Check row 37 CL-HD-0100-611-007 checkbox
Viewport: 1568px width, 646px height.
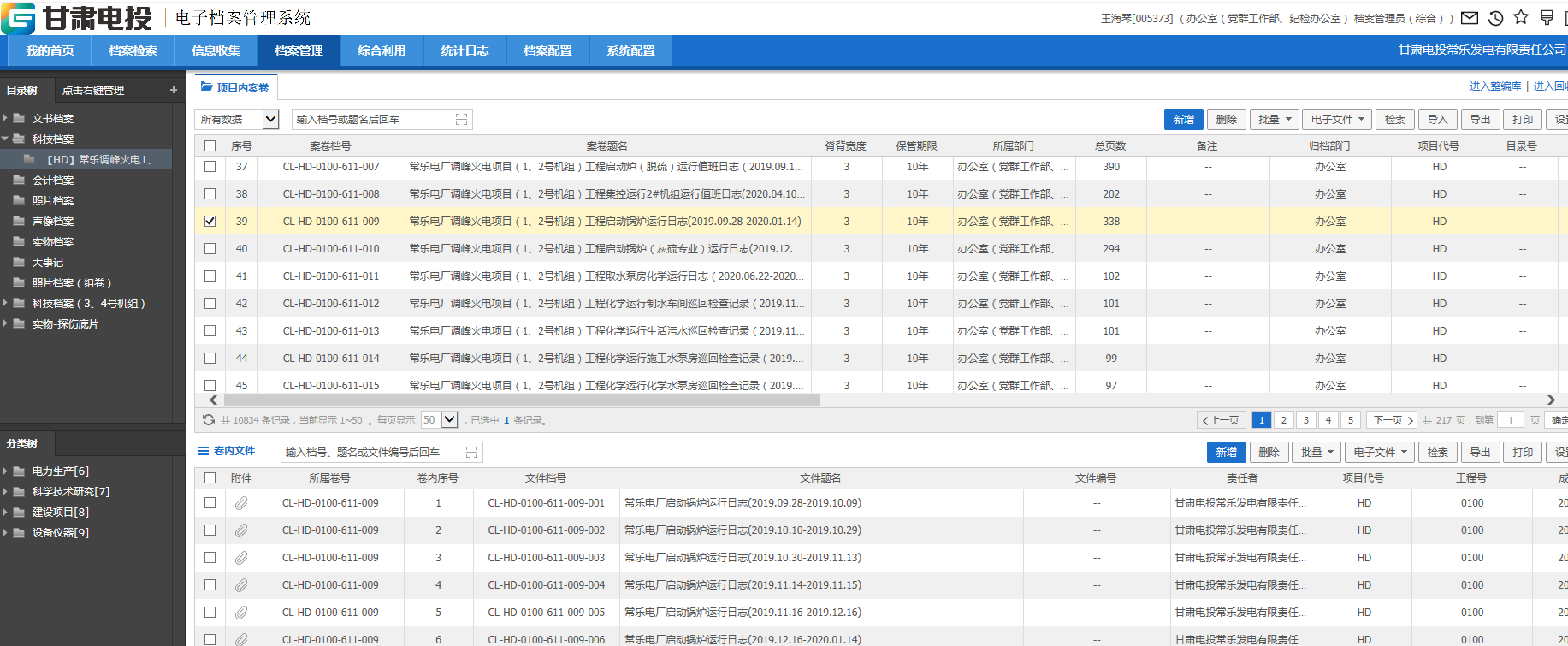pos(210,167)
